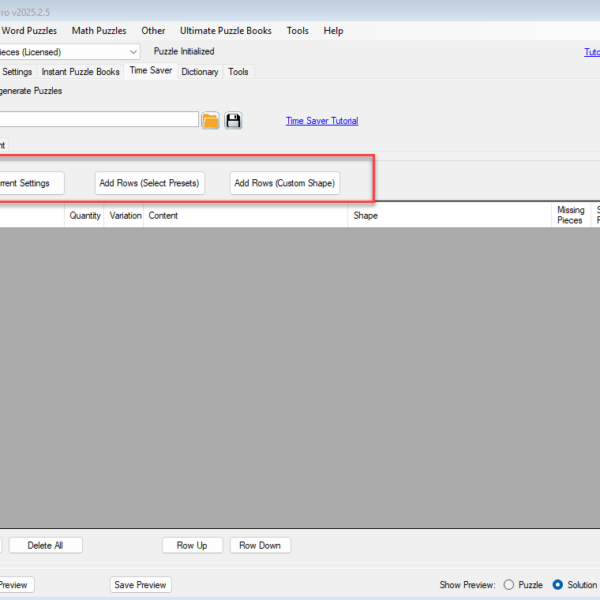Image resolution: width=600 pixels, height=600 pixels.
Task: Click the orange folder open icon
Action: [x=210, y=121]
